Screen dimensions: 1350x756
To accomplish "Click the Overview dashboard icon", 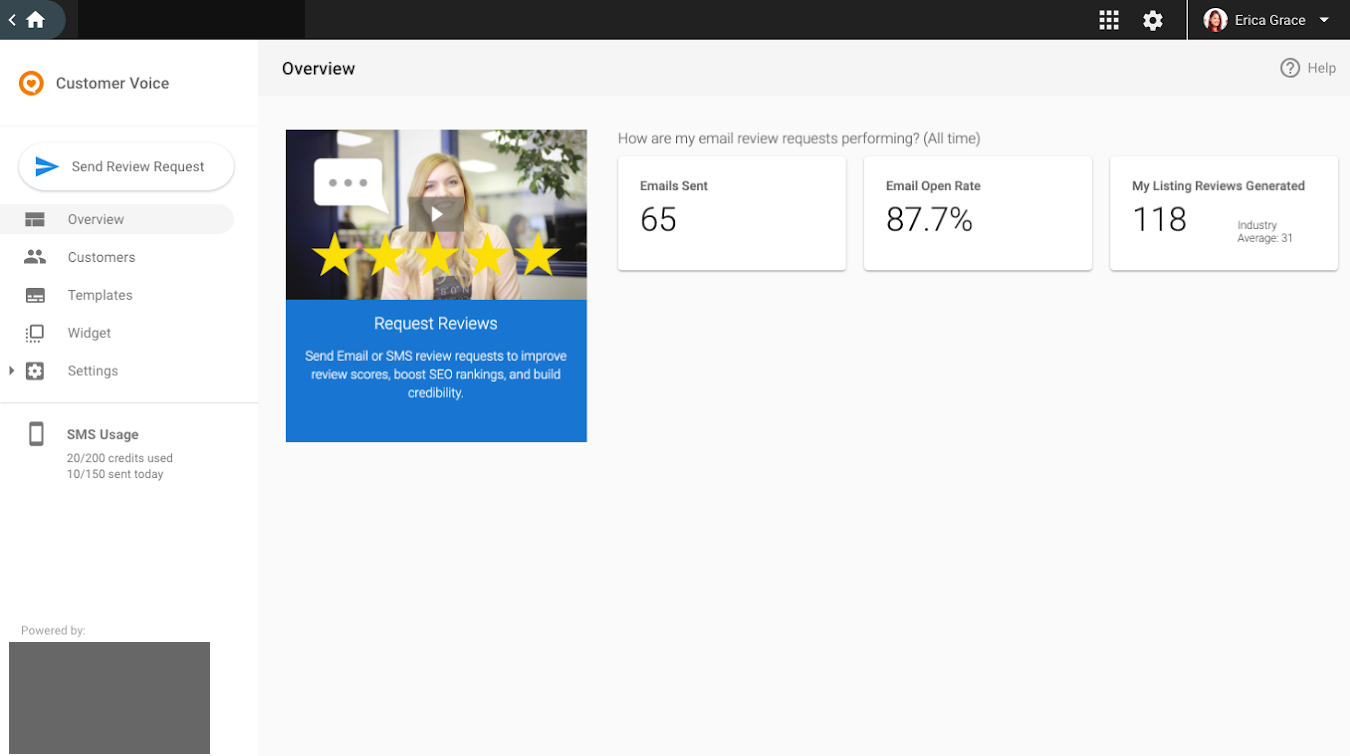I will click(35, 220).
